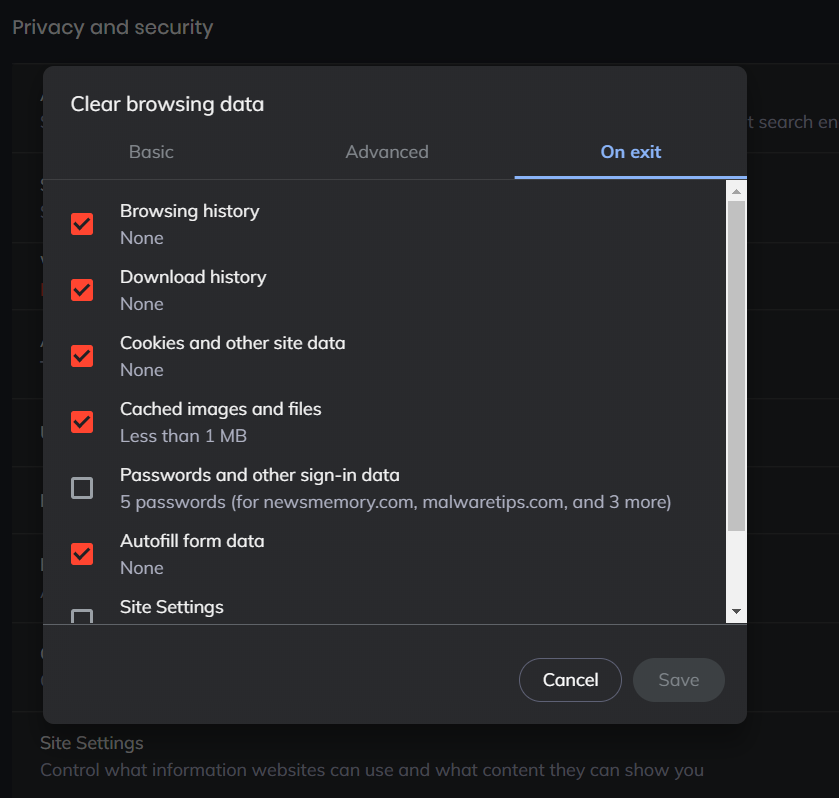The width and height of the screenshot is (839, 798).
Task: Click the "5 passwords" description text
Action: (395, 502)
